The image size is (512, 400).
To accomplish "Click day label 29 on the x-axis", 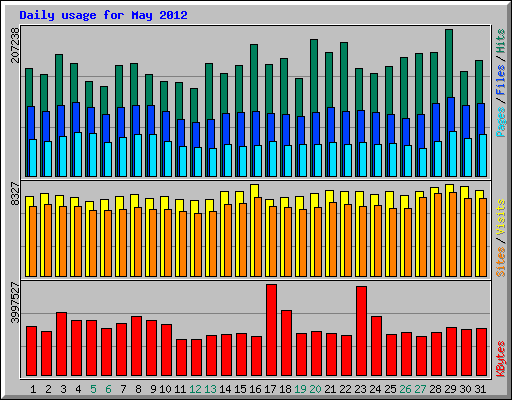I will [450, 389].
